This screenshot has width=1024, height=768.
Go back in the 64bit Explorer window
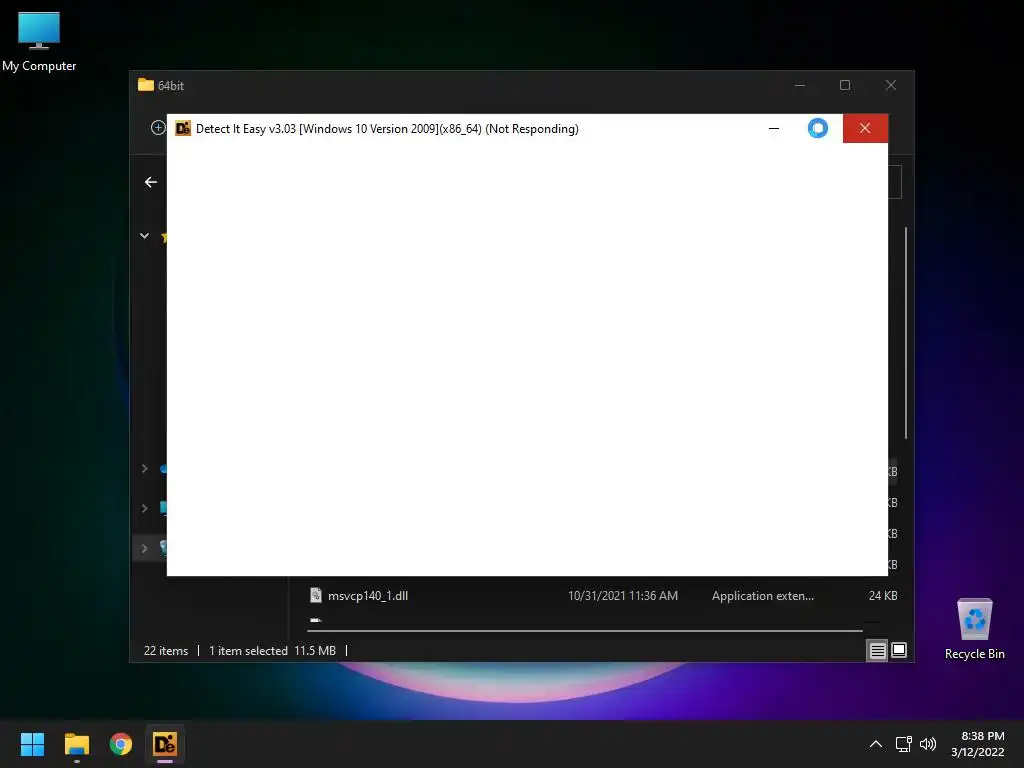tap(151, 182)
